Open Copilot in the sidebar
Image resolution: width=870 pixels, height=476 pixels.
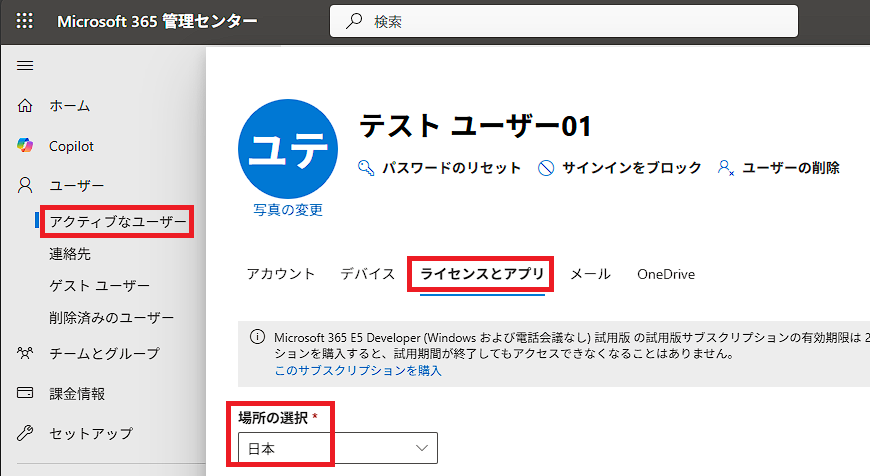click(x=71, y=146)
